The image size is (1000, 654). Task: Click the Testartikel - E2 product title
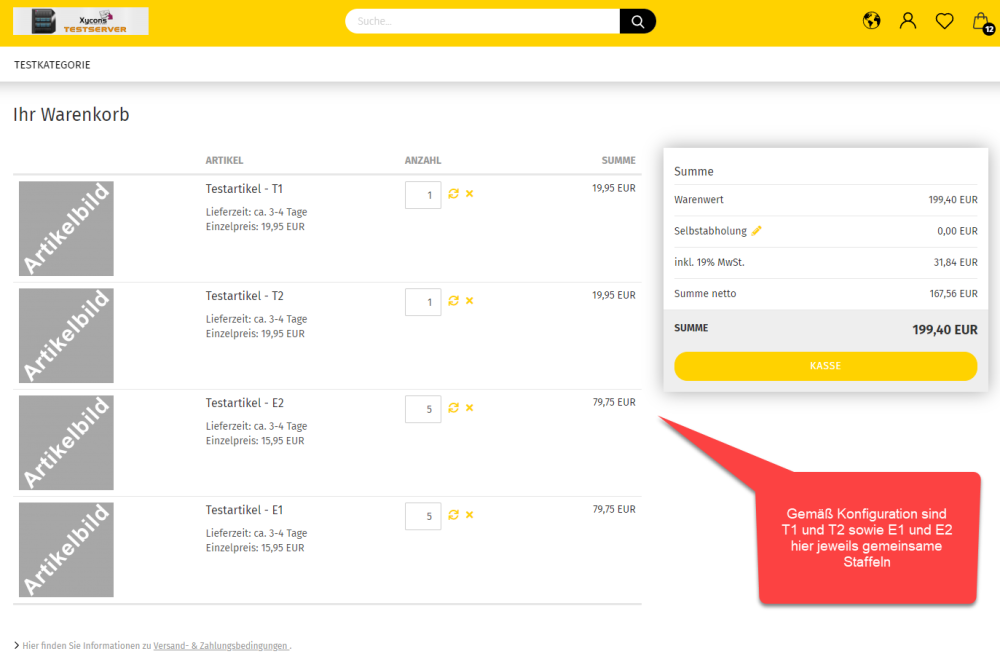click(244, 403)
